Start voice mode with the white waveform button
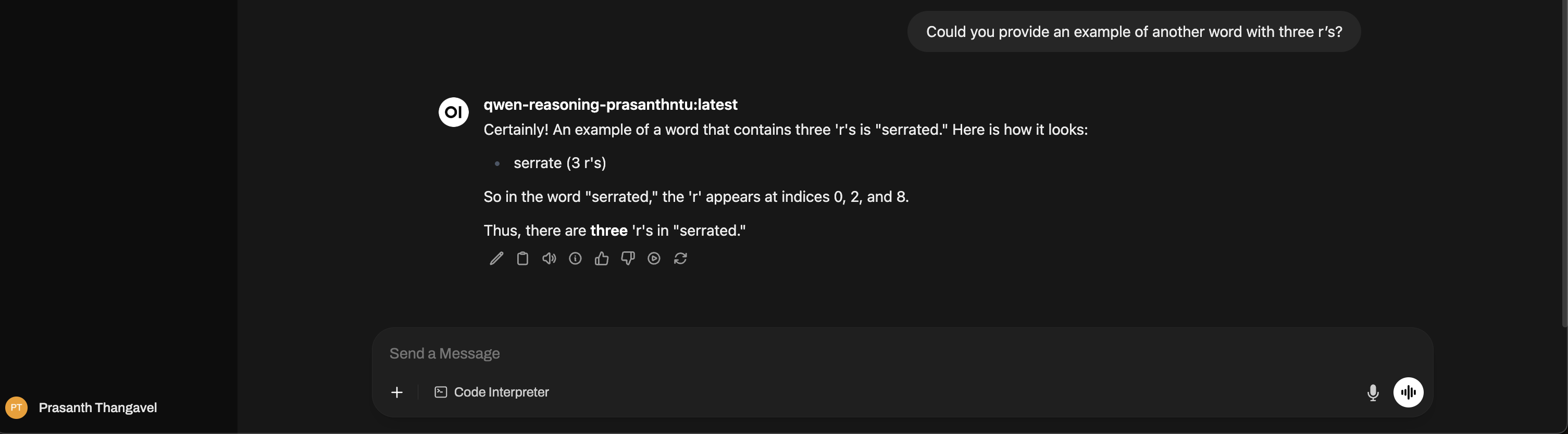Image resolution: width=1568 pixels, height=434 pixels. pos(1408,392)
